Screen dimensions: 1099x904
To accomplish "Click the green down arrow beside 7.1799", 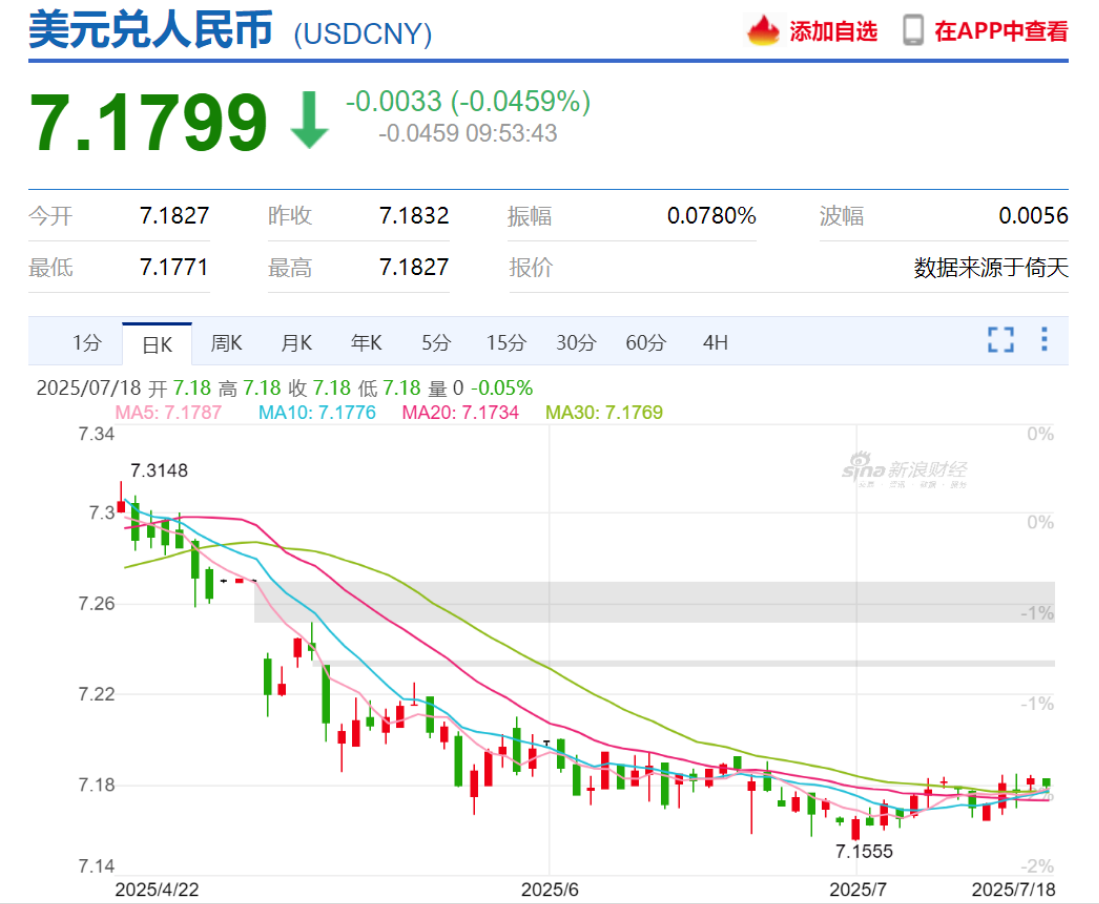I will tap(311, 120).
